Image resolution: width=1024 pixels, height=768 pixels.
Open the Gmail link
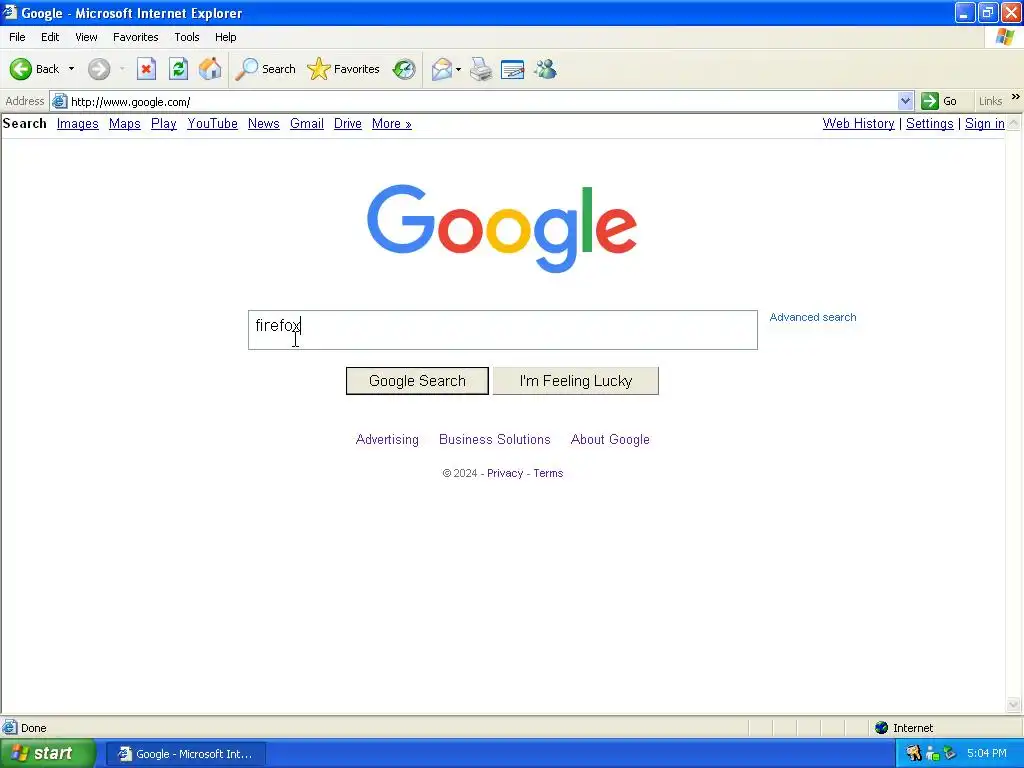pos(307,124)
